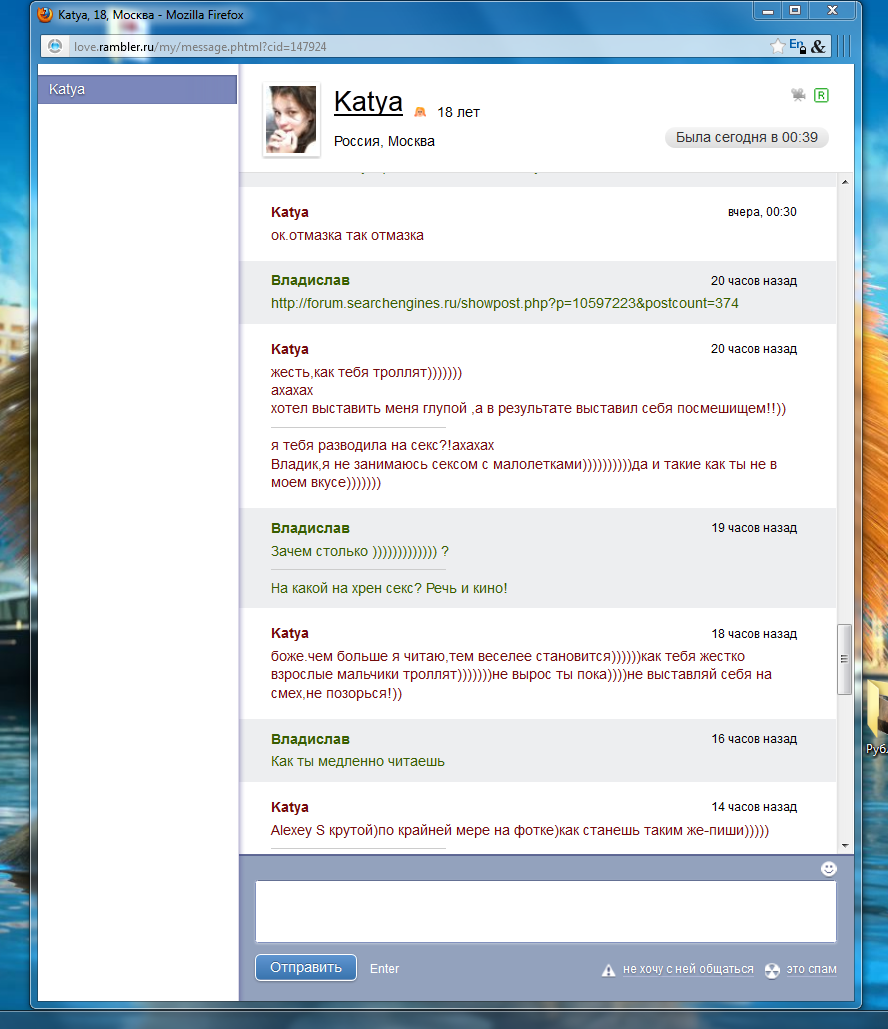Click the warning triangle icon near block link

point(608,970)
